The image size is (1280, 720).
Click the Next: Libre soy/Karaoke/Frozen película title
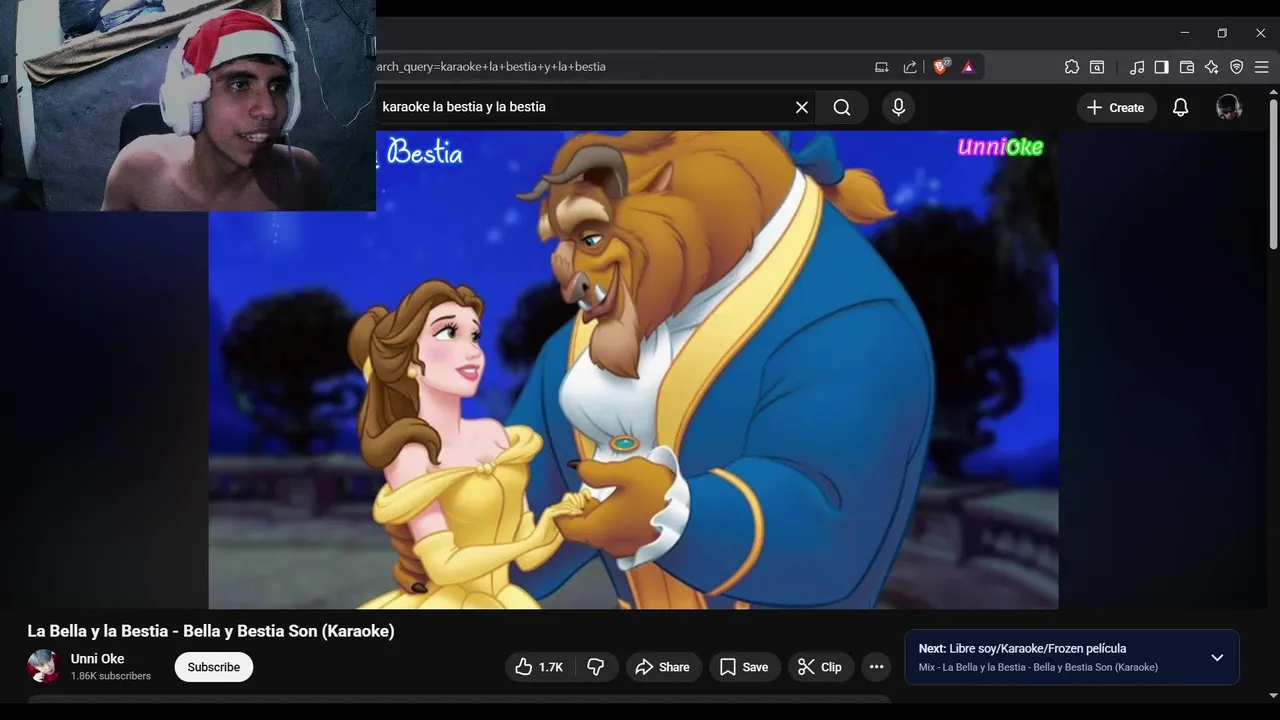[x=1022, y=648]
